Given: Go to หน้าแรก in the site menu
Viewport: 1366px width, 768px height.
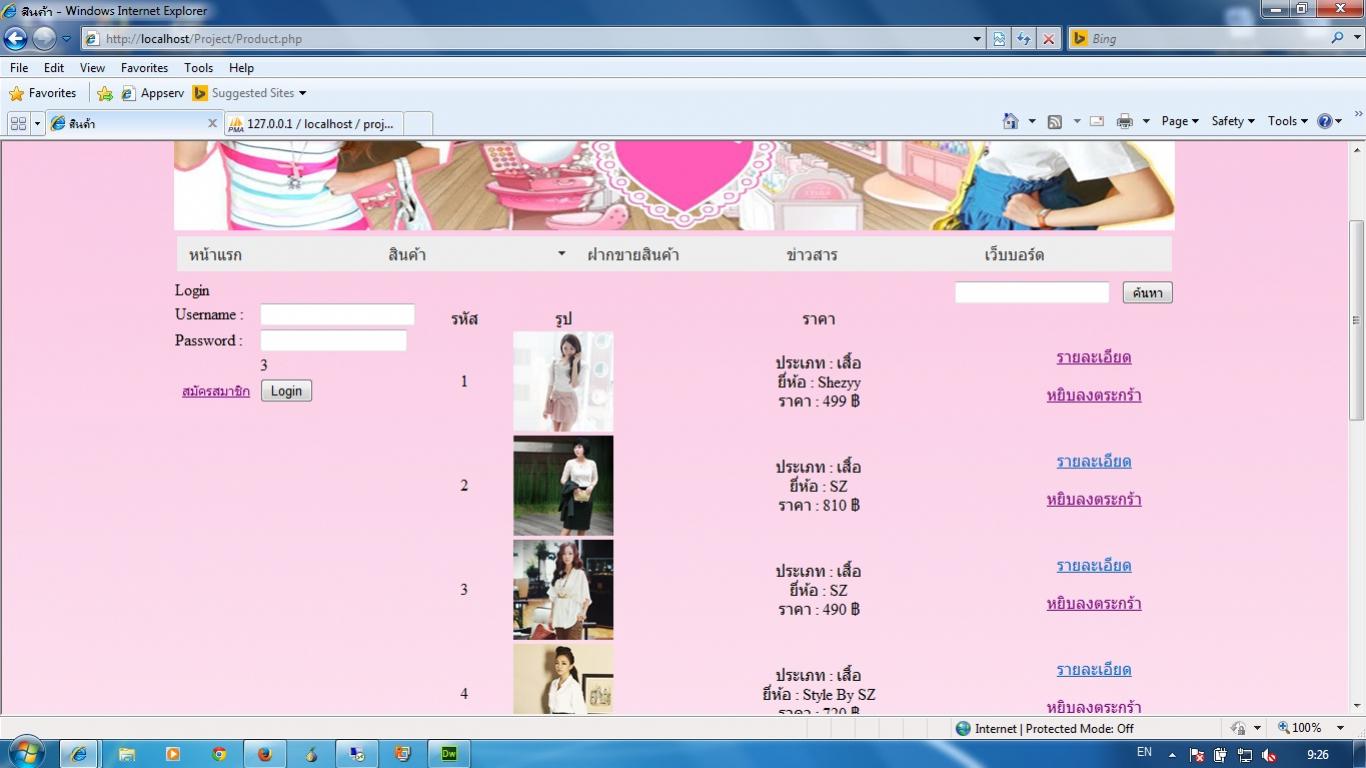Looking at the screenshot, I should coord(215,255).
